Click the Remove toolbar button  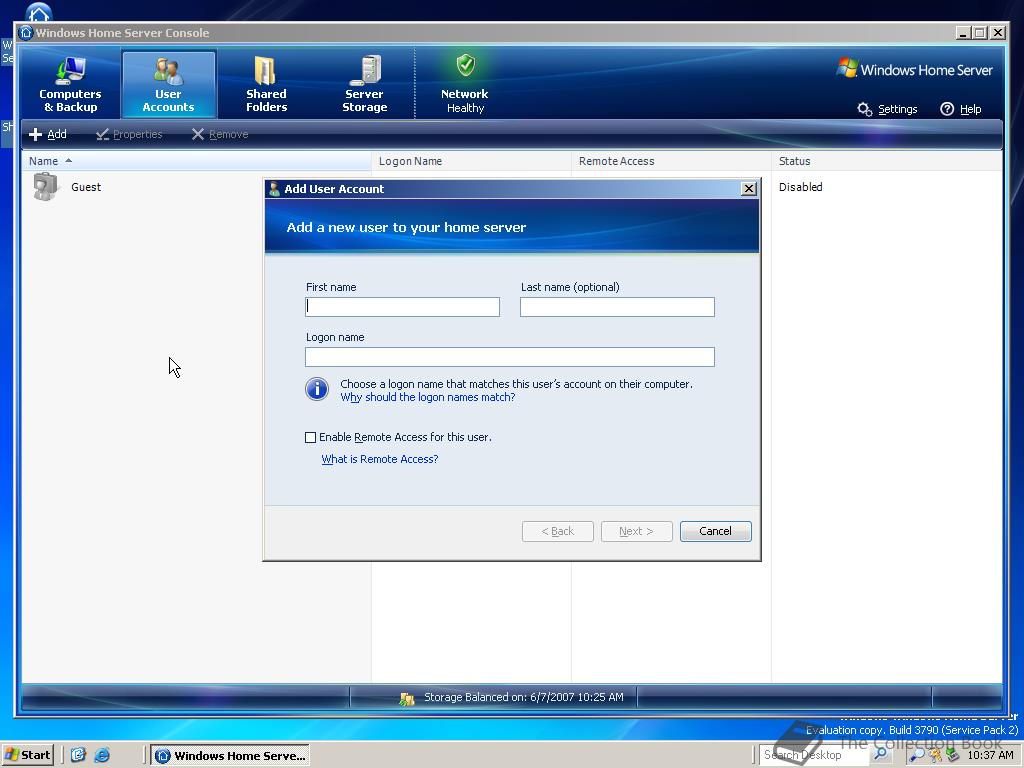(x=220, y=134)
